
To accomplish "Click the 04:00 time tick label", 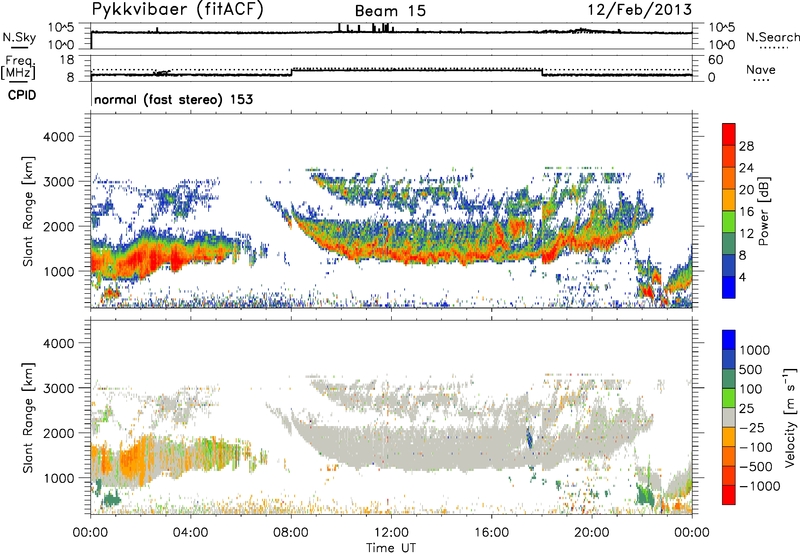I will [x=190, y=533].
